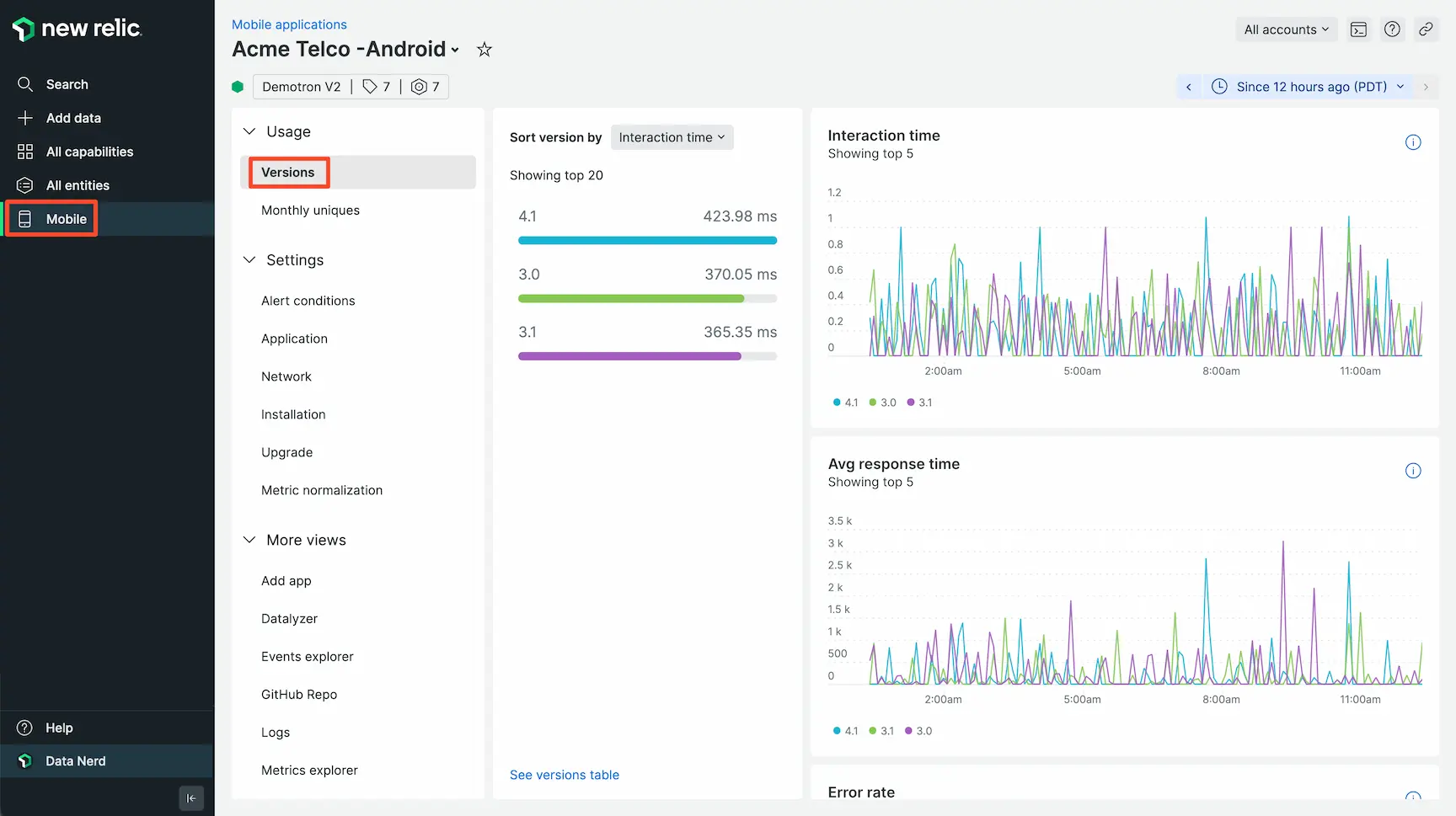This screenshot has width=1456, height=816.
Task: Open the All accounts dropdown
Action: click(1286, 29)
